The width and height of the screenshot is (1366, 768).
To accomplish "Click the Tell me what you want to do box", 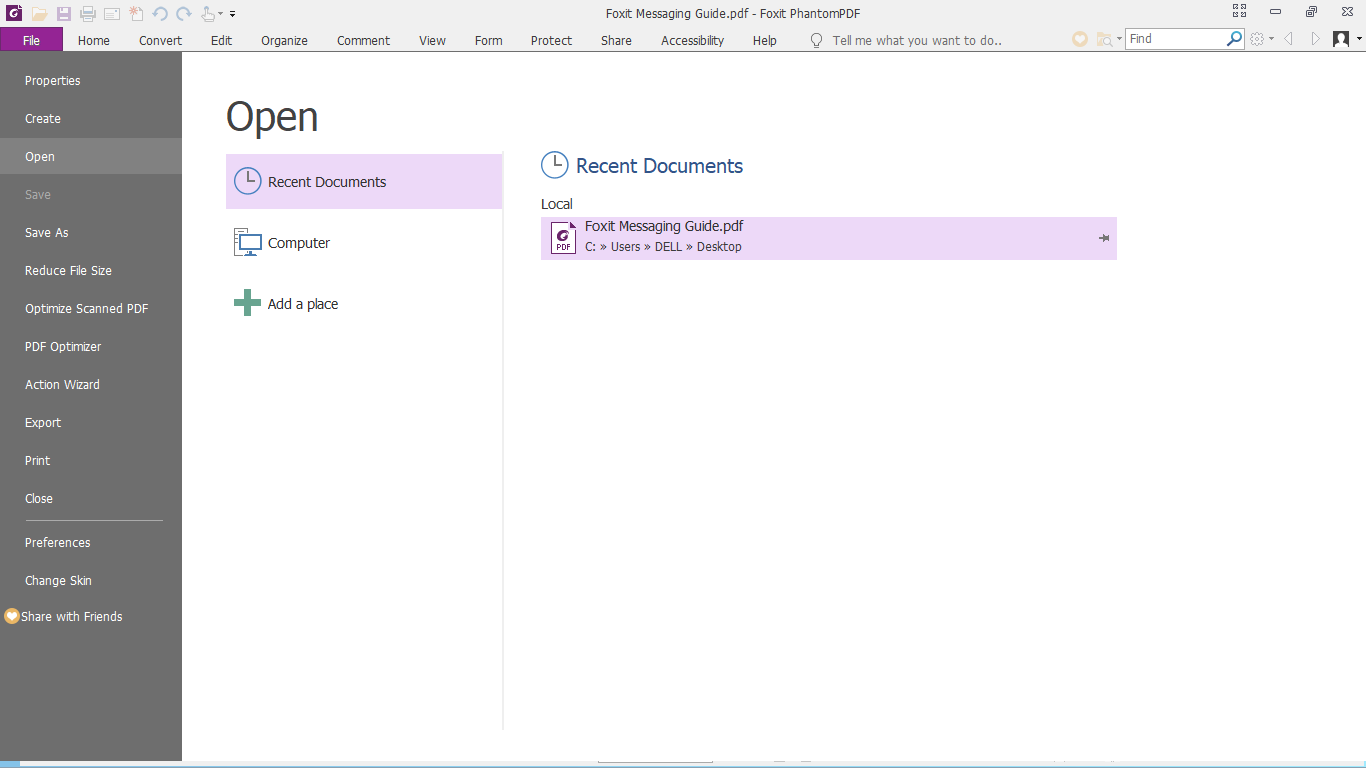I will 917,40.
